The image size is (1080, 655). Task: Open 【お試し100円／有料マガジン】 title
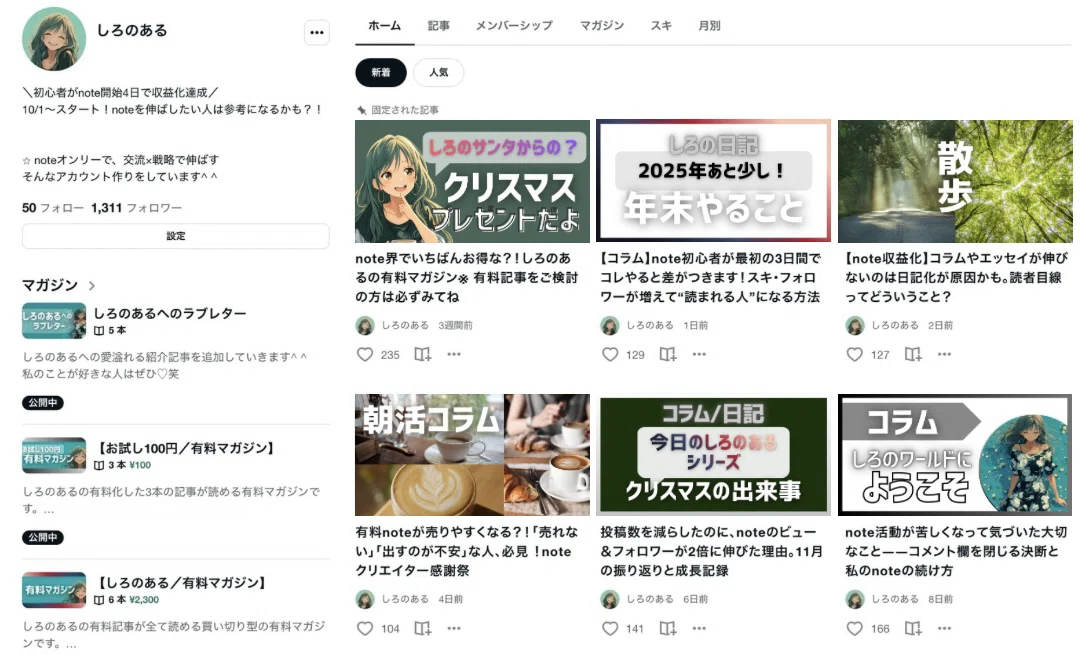pos(186,448)
